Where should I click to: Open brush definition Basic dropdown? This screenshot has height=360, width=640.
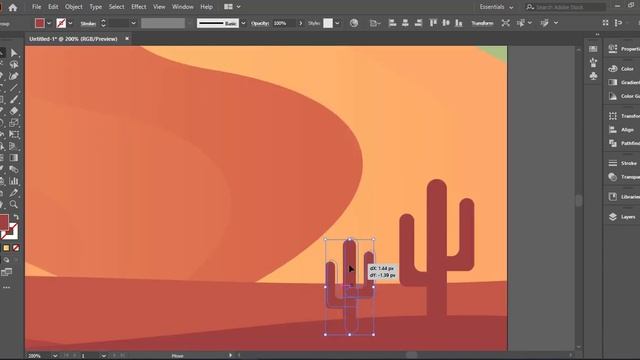point(244,23)
